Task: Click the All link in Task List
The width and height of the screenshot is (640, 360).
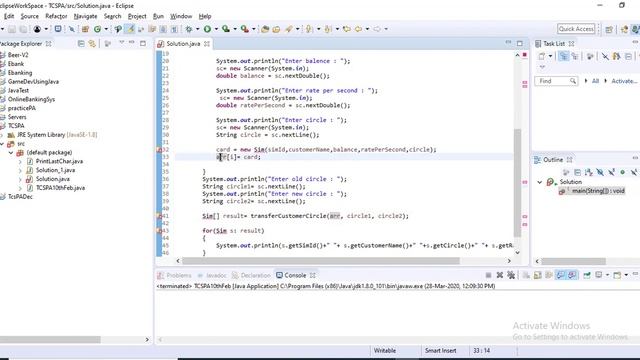Action: (x=595, y=81)
